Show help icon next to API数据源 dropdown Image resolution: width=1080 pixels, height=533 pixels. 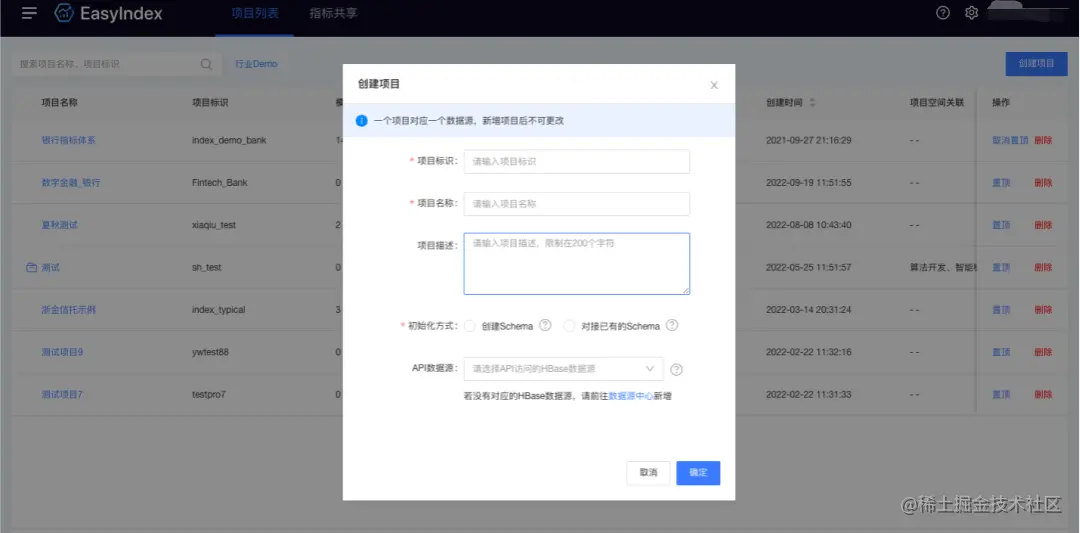[676, 369]
